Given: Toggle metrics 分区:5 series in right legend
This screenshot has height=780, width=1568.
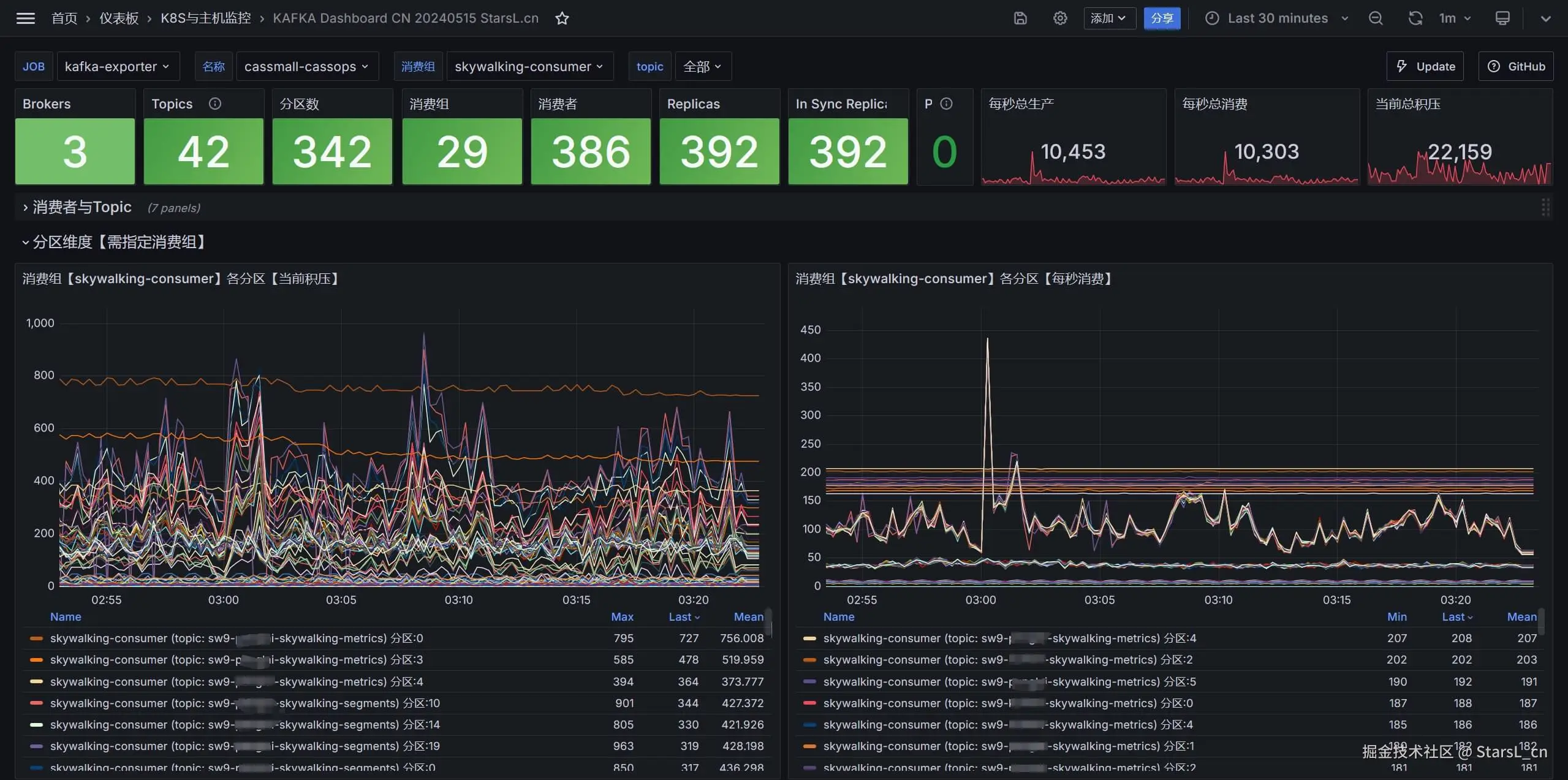Looking at the screenshot, I should click(1009, 681).
